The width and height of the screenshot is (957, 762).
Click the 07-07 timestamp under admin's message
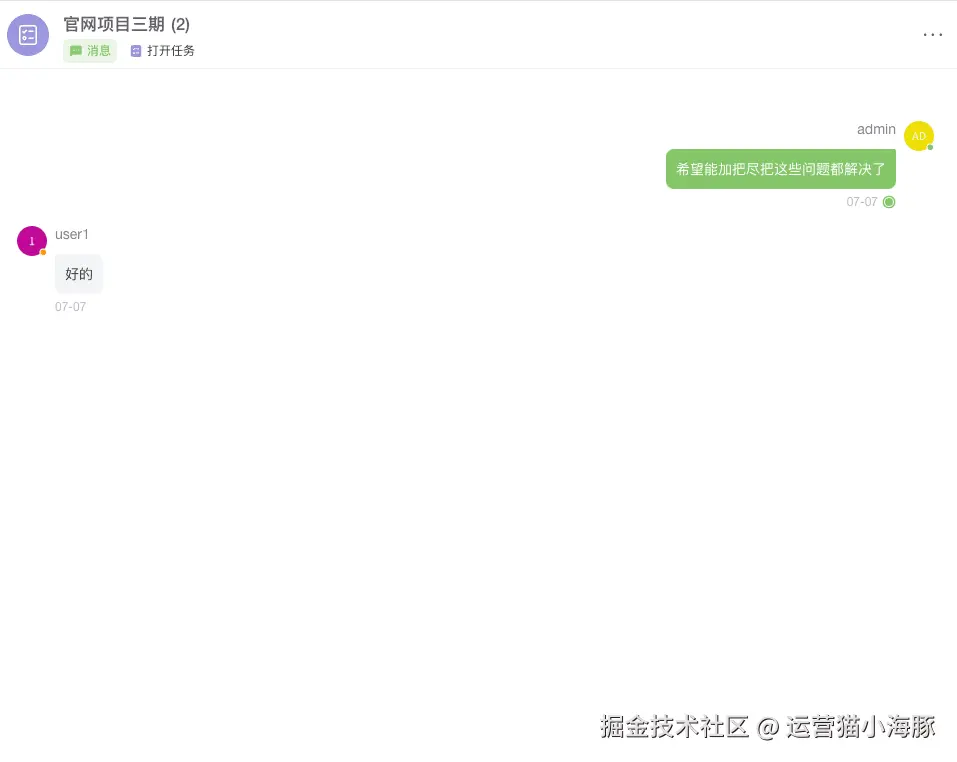click(861, 202)
